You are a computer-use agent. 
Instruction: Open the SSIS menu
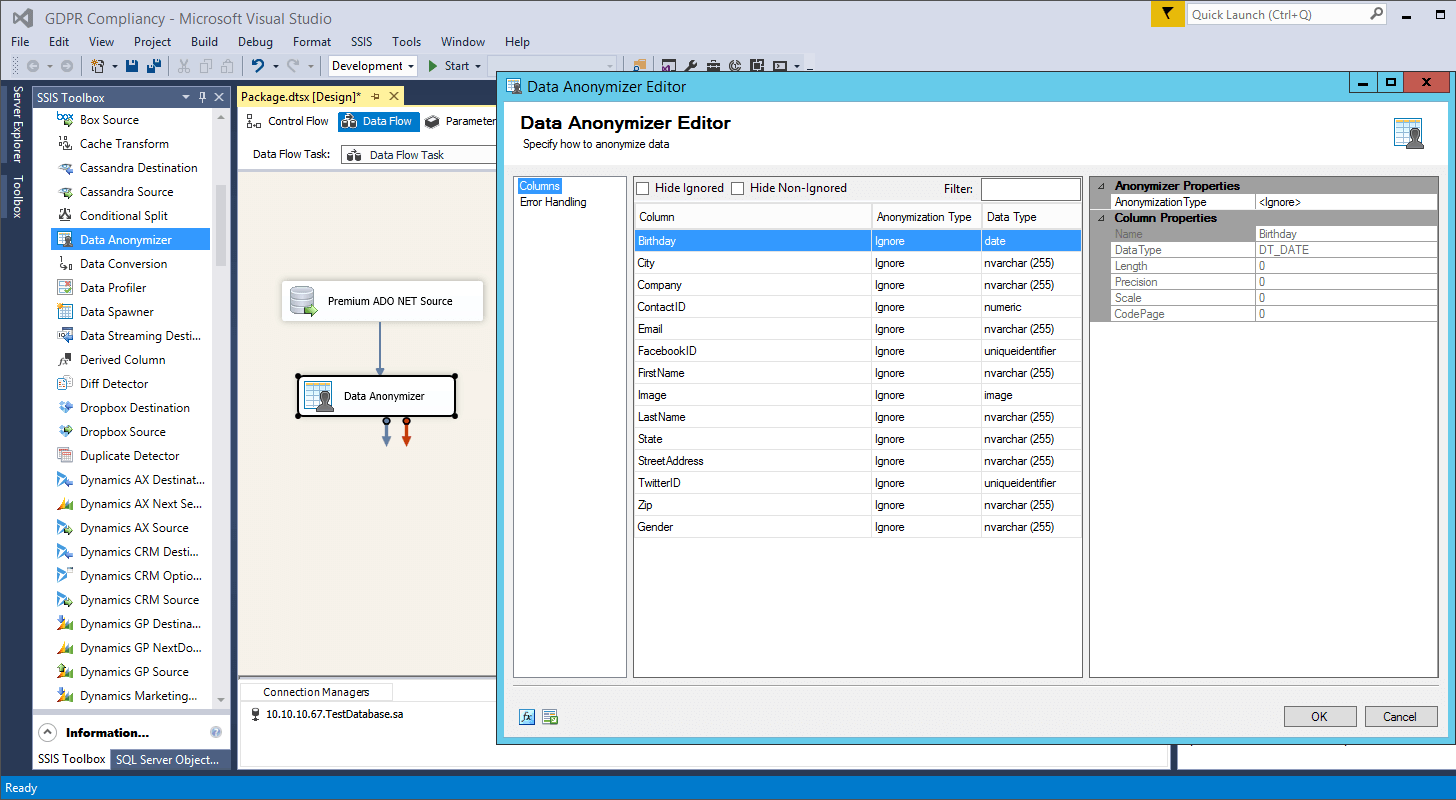coord(361,42)
